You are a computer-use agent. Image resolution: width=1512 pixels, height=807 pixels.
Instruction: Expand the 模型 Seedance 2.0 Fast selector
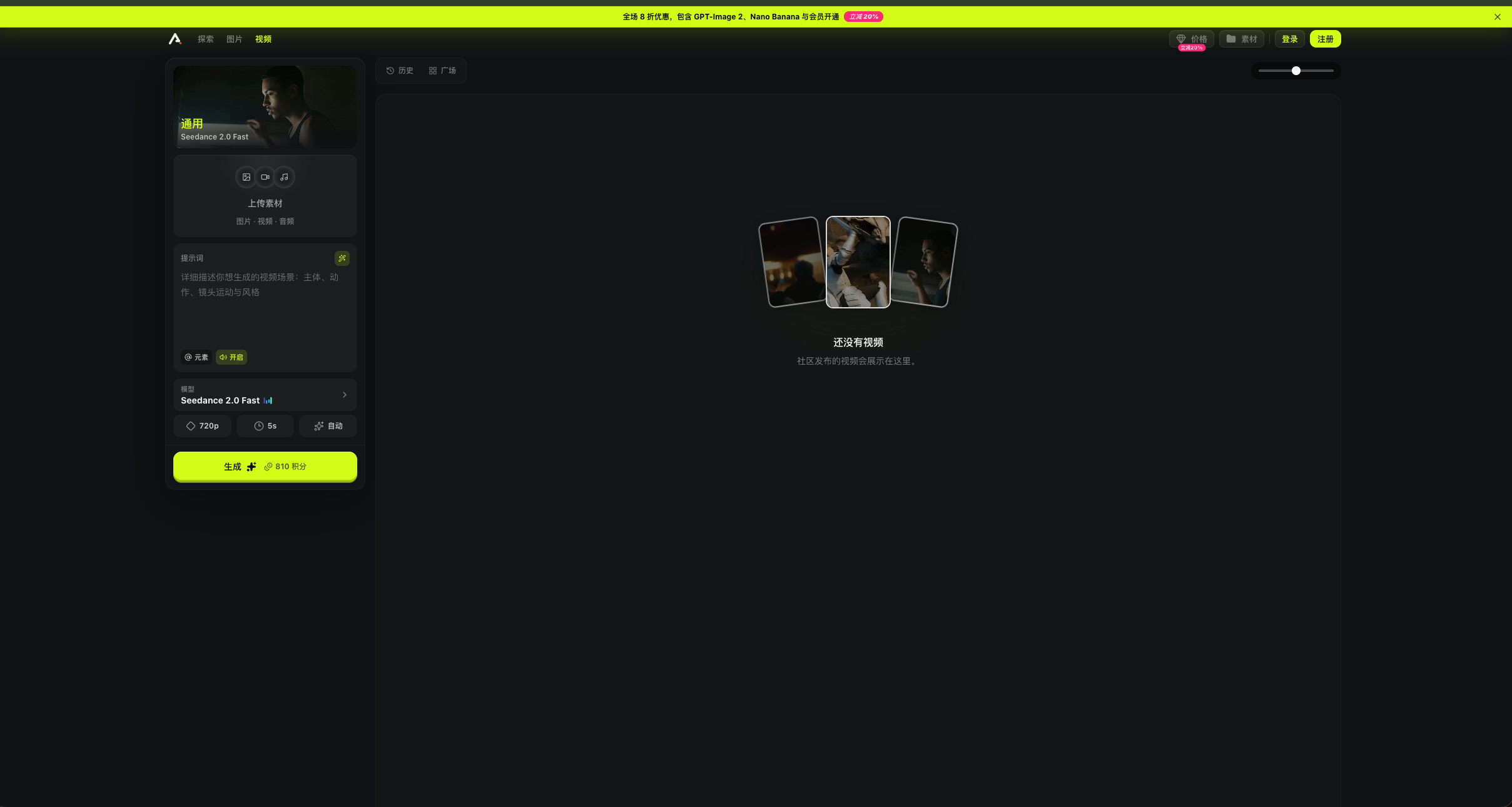[265, 395]
